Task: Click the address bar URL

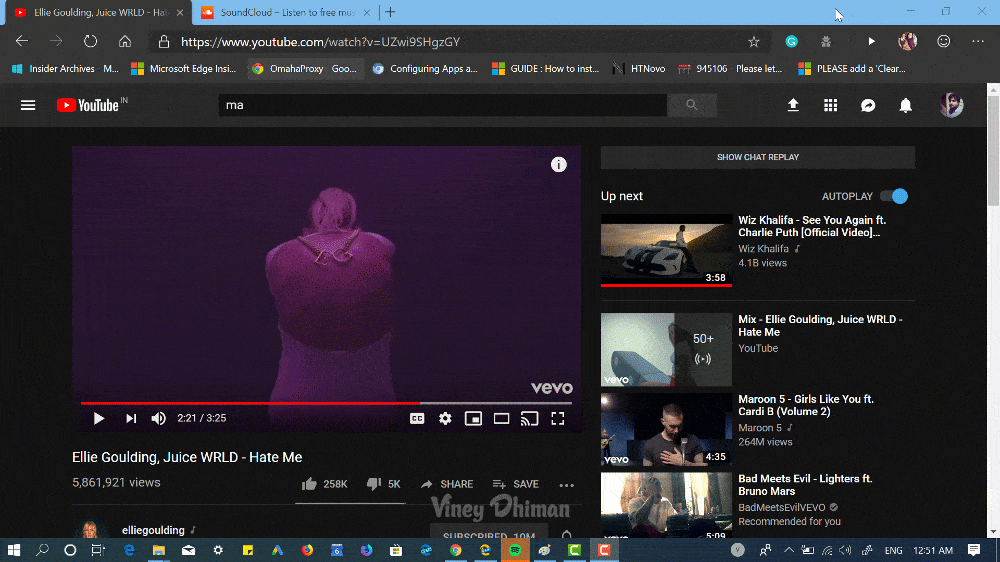Action: point(320,42)
